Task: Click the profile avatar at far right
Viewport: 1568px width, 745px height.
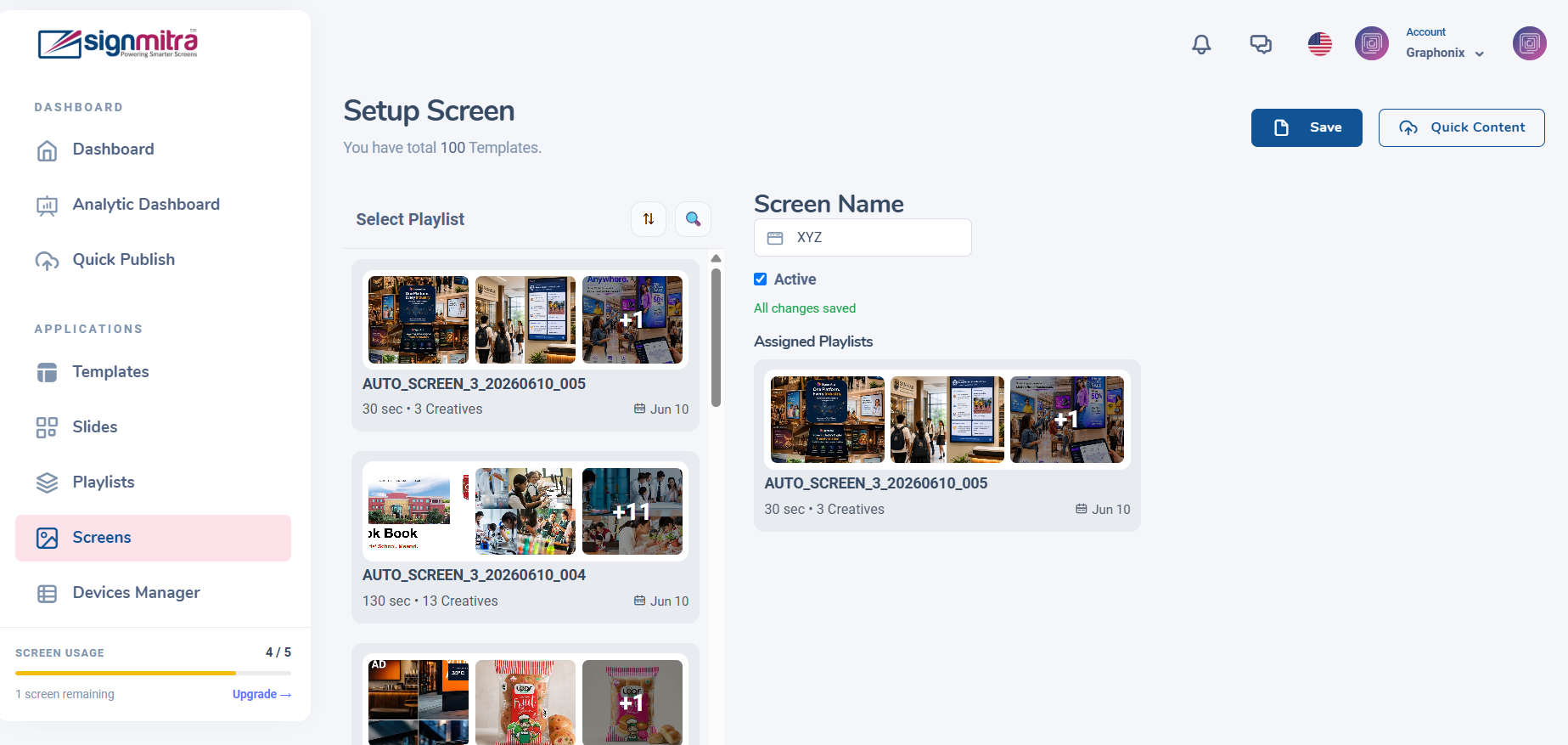Action: tap(1530, 43)
